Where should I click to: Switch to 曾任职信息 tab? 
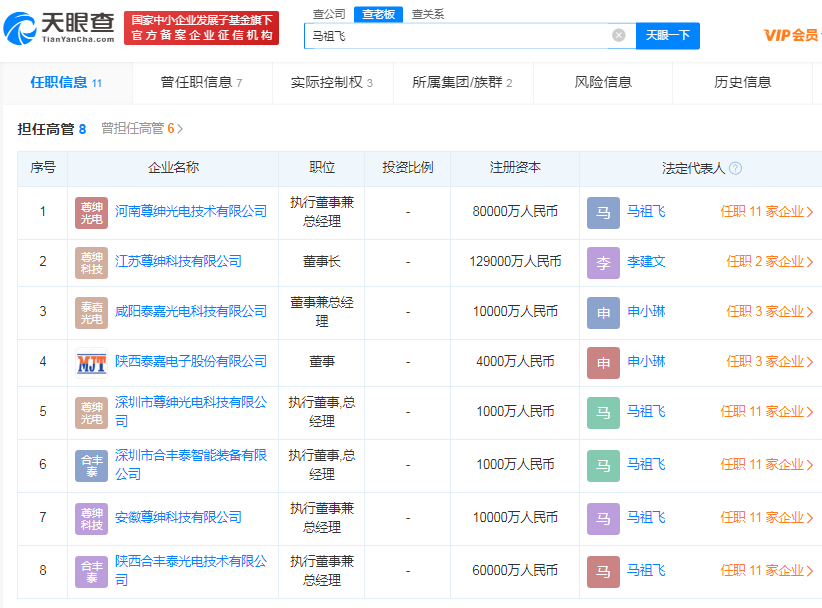click(201, 83)
